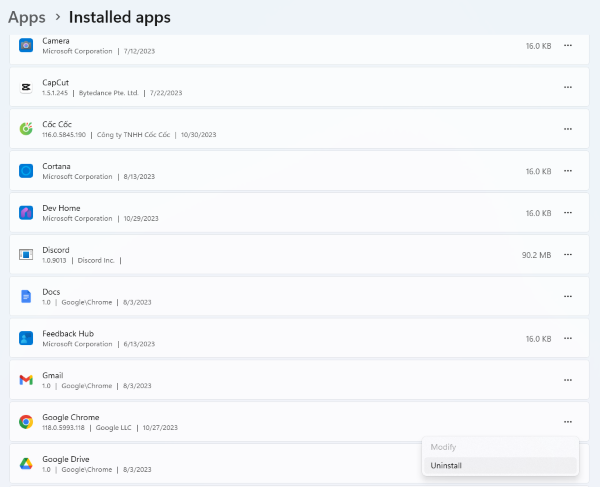The height and width of the screenshot is (487, 600).
Task: Click the CapCut app icon
Action: coord(26,87)
